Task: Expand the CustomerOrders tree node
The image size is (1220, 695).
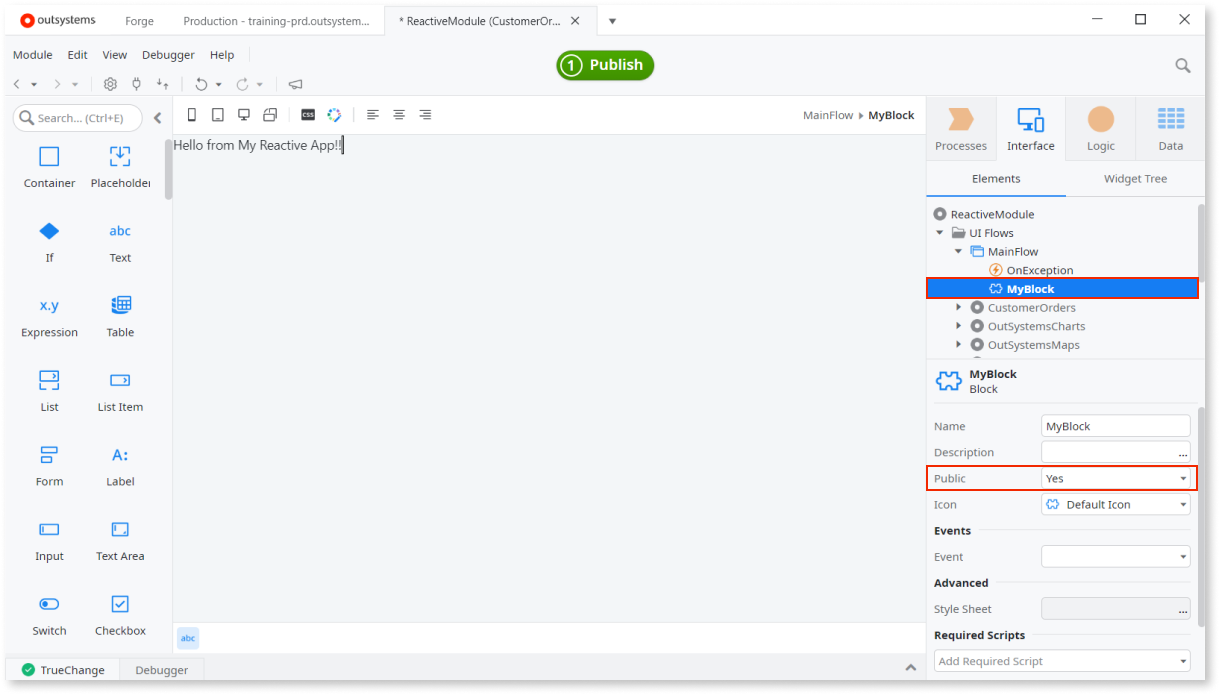Action: click(x=958, y=307)
